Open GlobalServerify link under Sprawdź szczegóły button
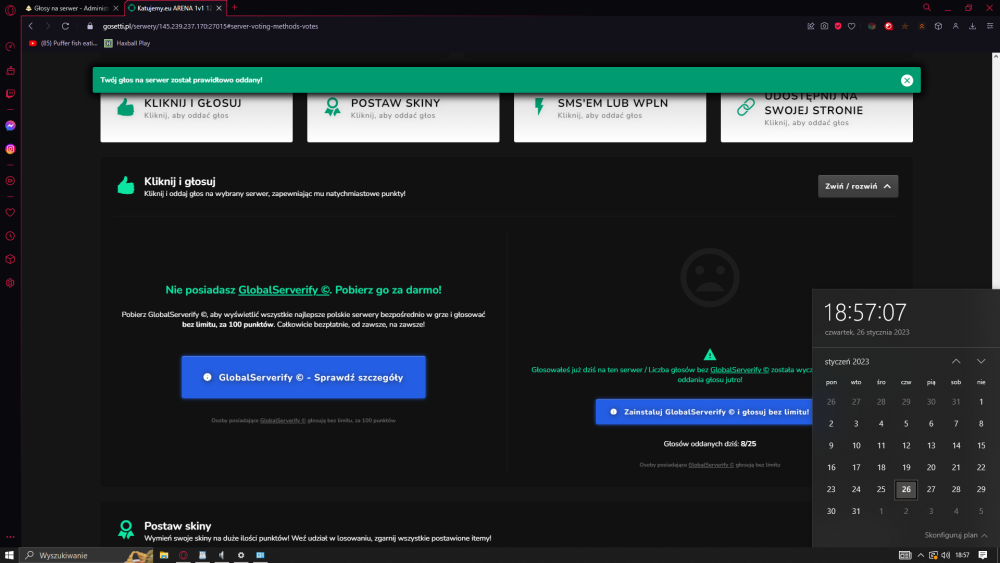This screenshot has width=1000, height=563. click(283, 421)
